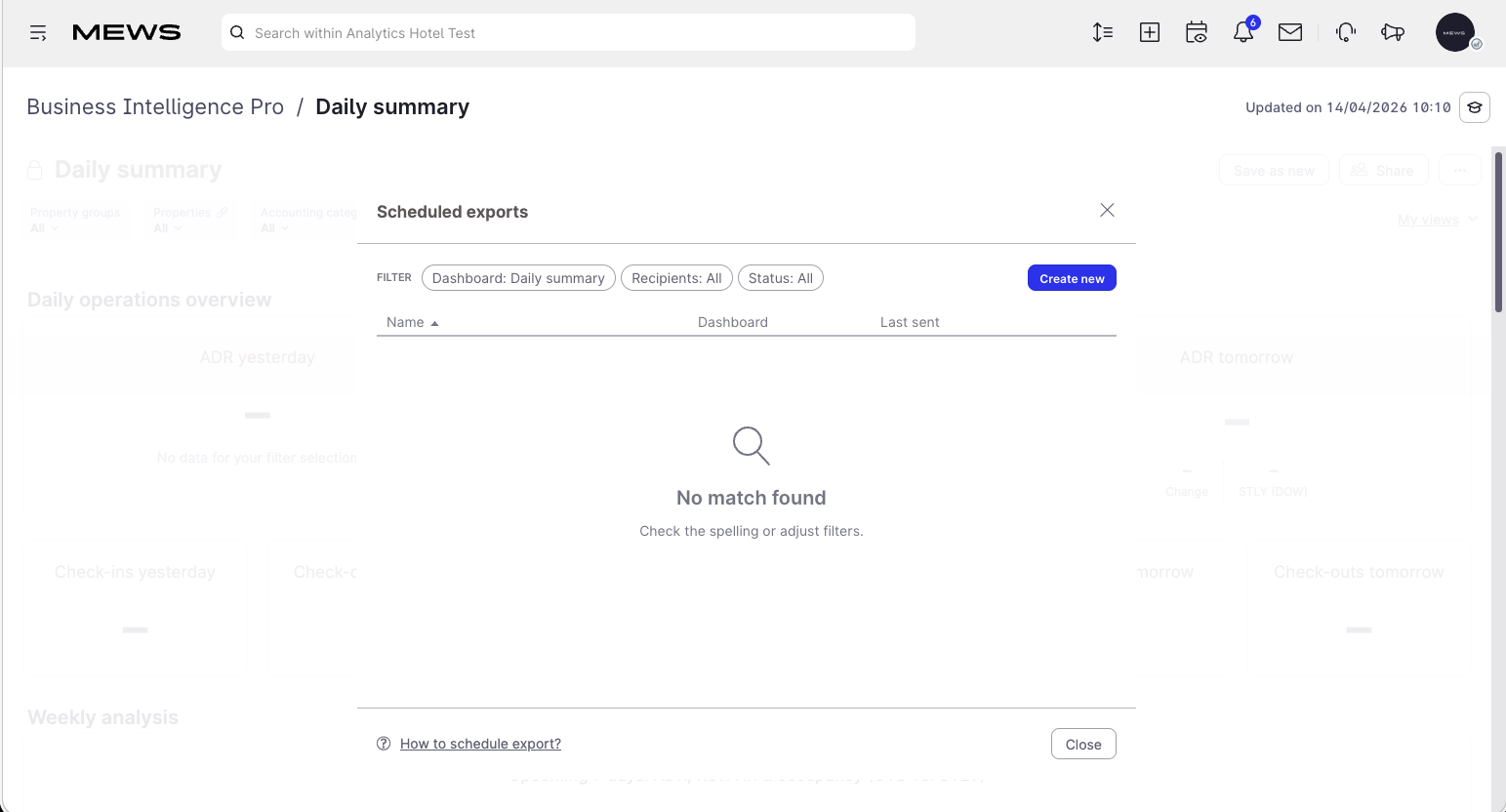Click the Name column sort arrow
Viewport: 1506px width, 812px height.
(434, 323)
